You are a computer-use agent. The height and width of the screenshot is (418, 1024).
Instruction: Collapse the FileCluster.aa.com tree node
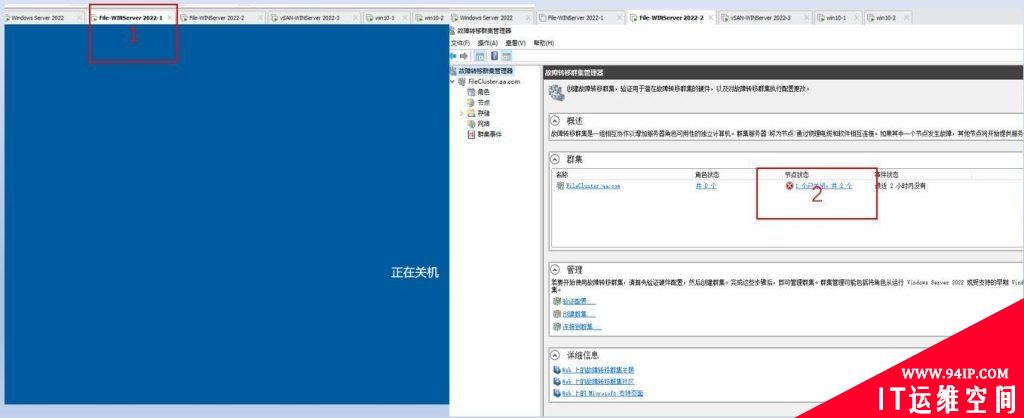(x=452, y=82)
